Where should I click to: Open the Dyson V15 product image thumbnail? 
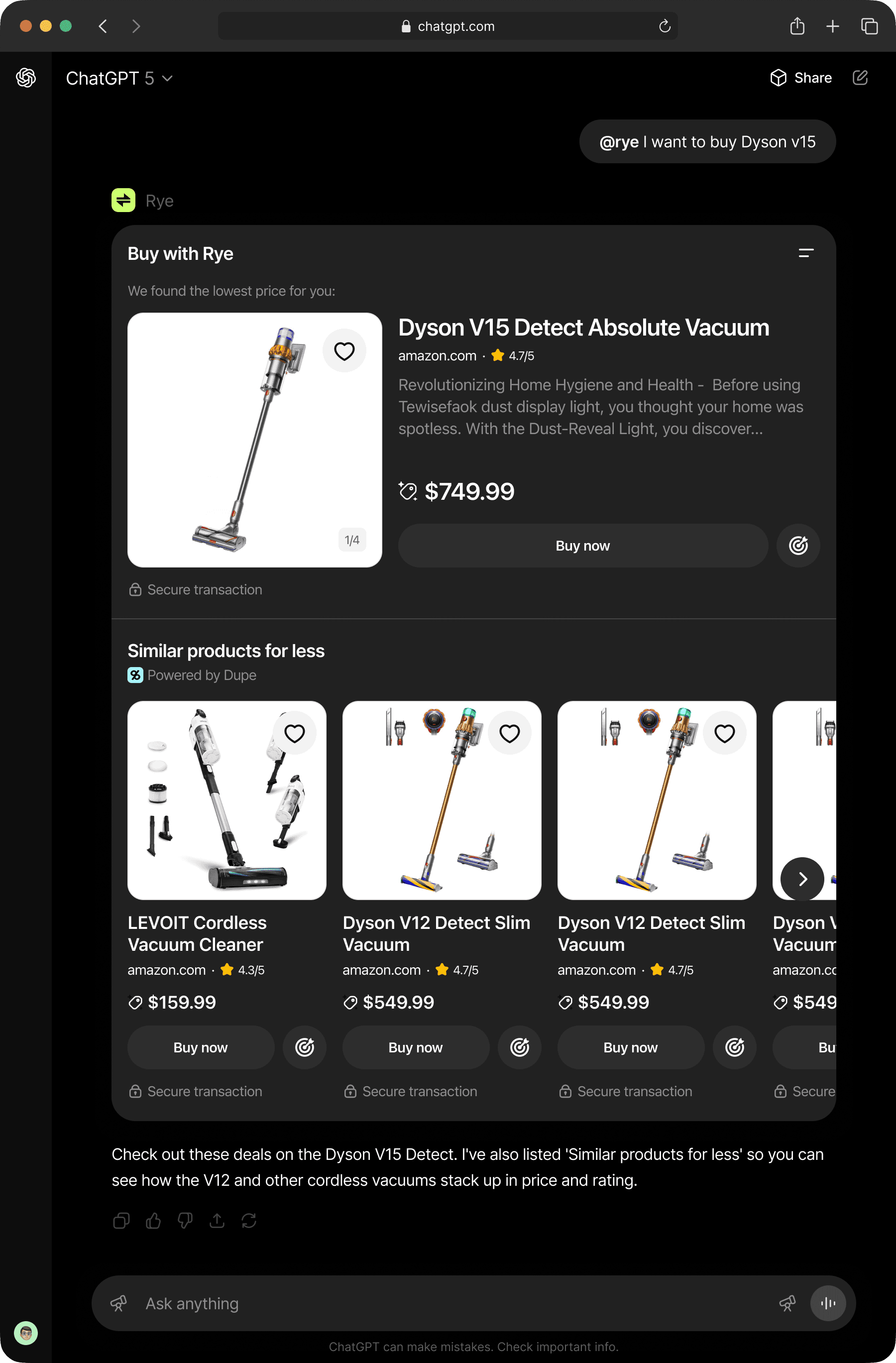255,440
